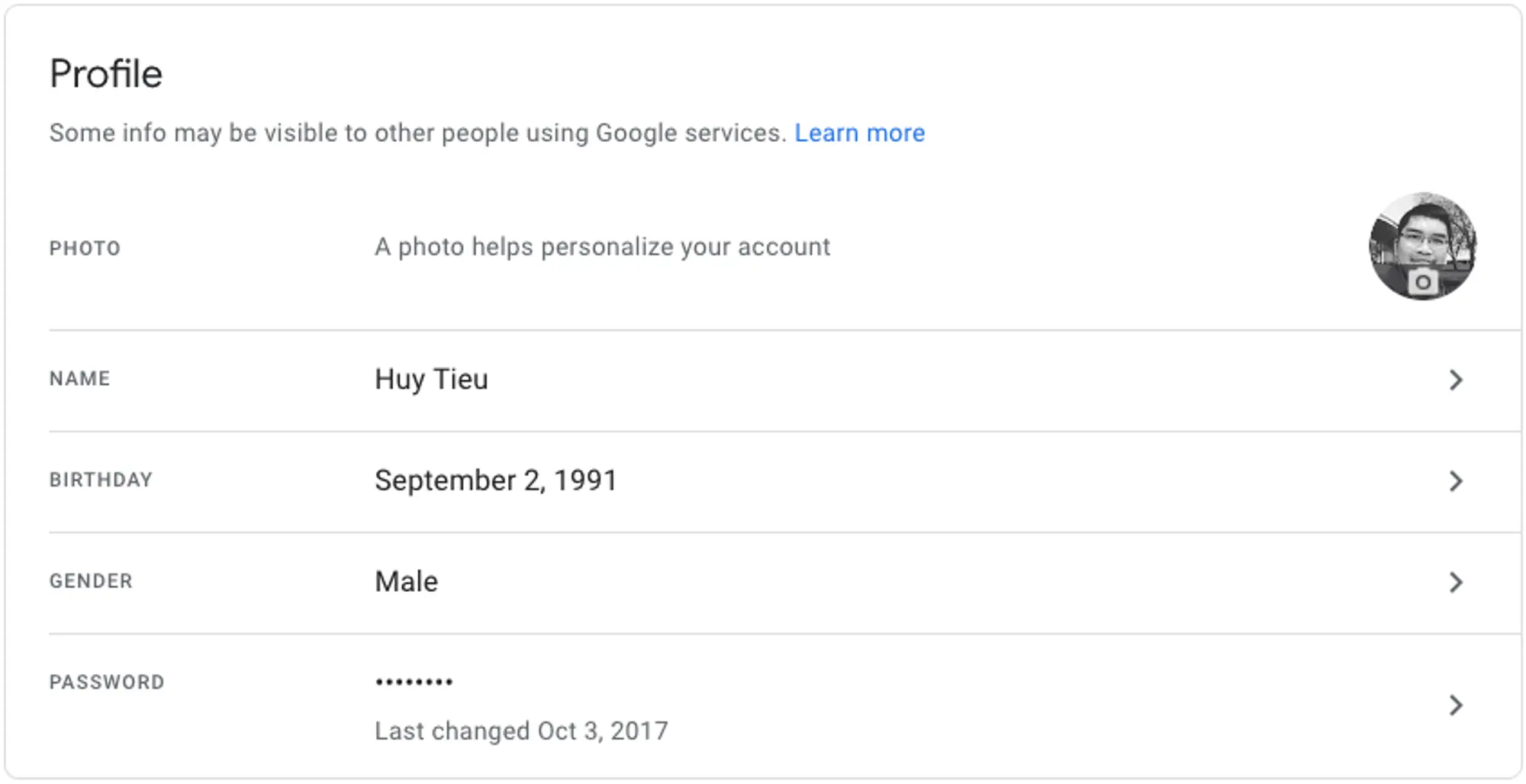Click the Google services visibility notice text
Viewport: 1526px width, 784px height.
click(417, 133)
